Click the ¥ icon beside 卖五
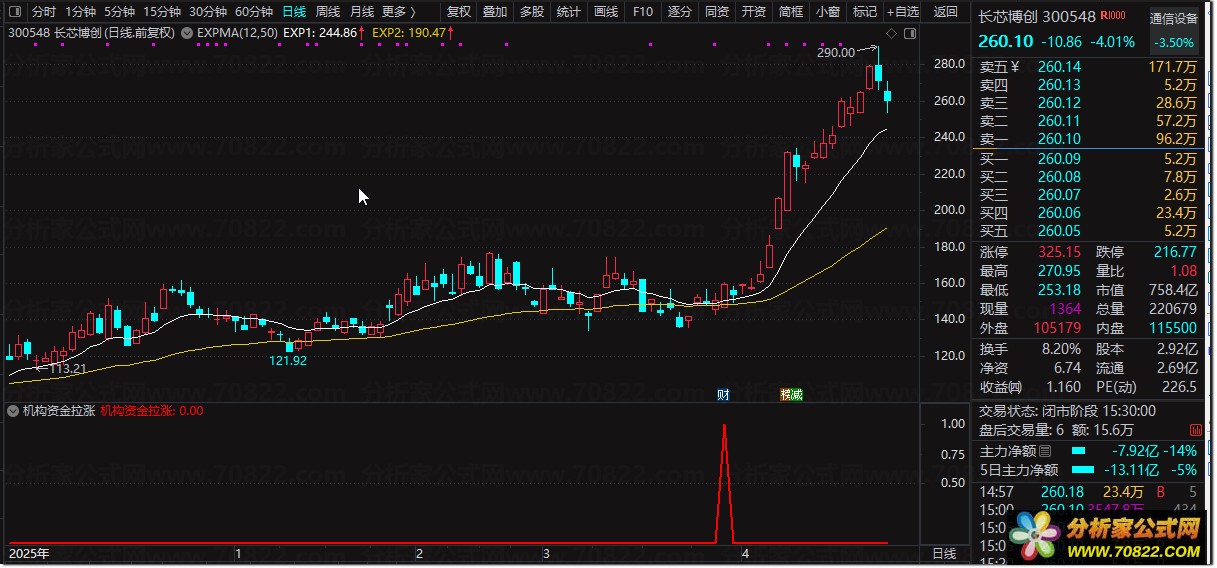This screenshot has width=1217, height=568. [1015, 67]
